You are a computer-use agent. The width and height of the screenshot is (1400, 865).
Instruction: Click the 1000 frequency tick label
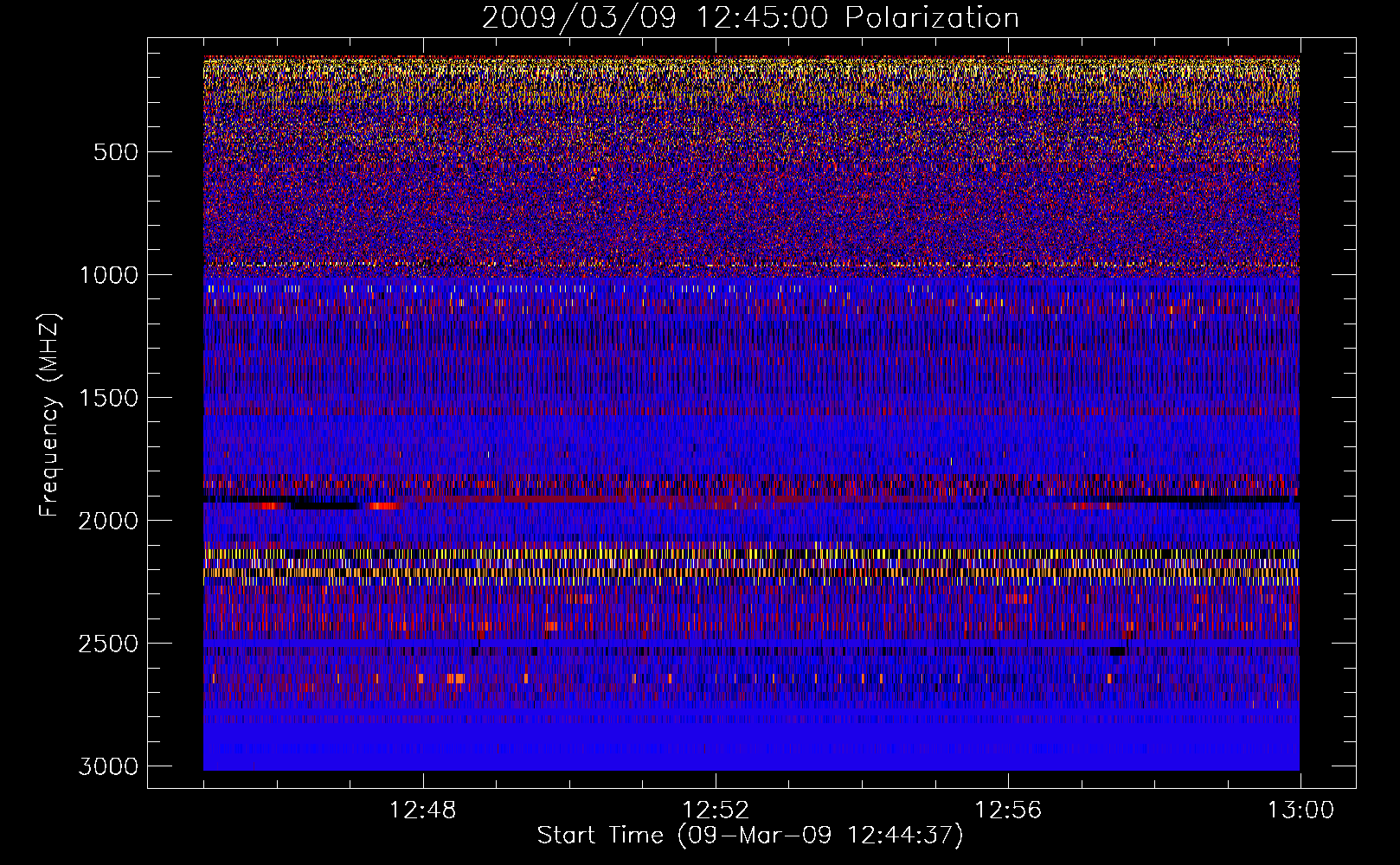(108, 275)
